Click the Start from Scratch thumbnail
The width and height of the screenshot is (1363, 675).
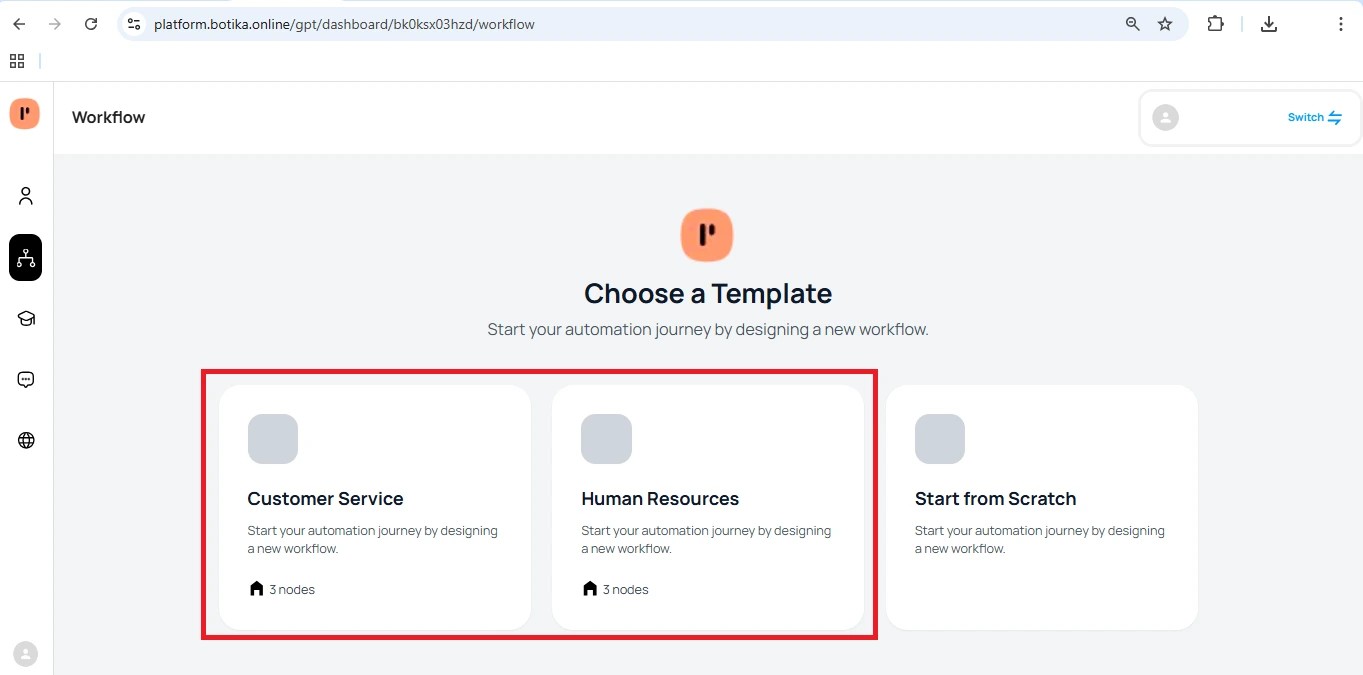(940, 439)
